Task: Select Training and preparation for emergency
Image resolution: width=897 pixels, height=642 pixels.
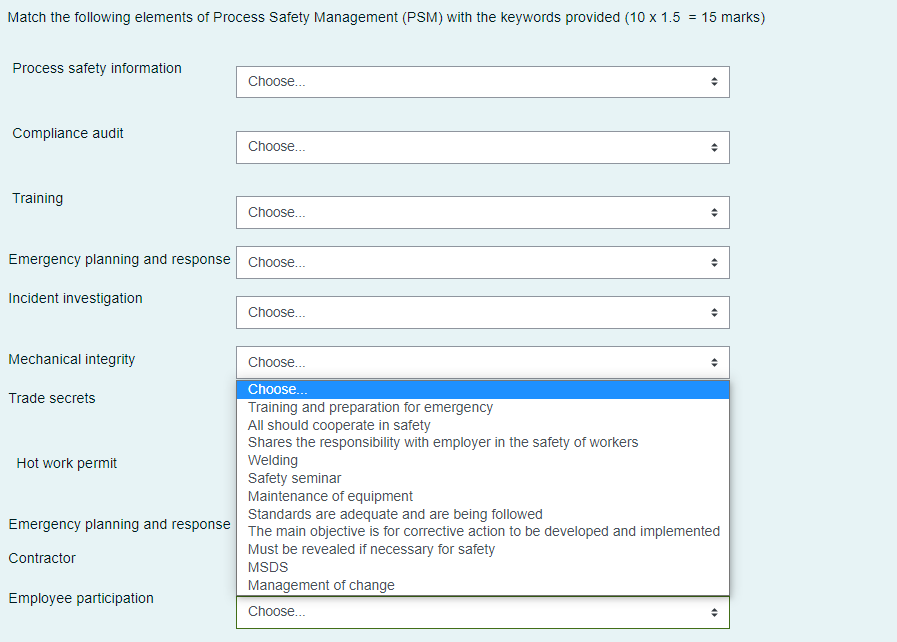Action: 370,407
